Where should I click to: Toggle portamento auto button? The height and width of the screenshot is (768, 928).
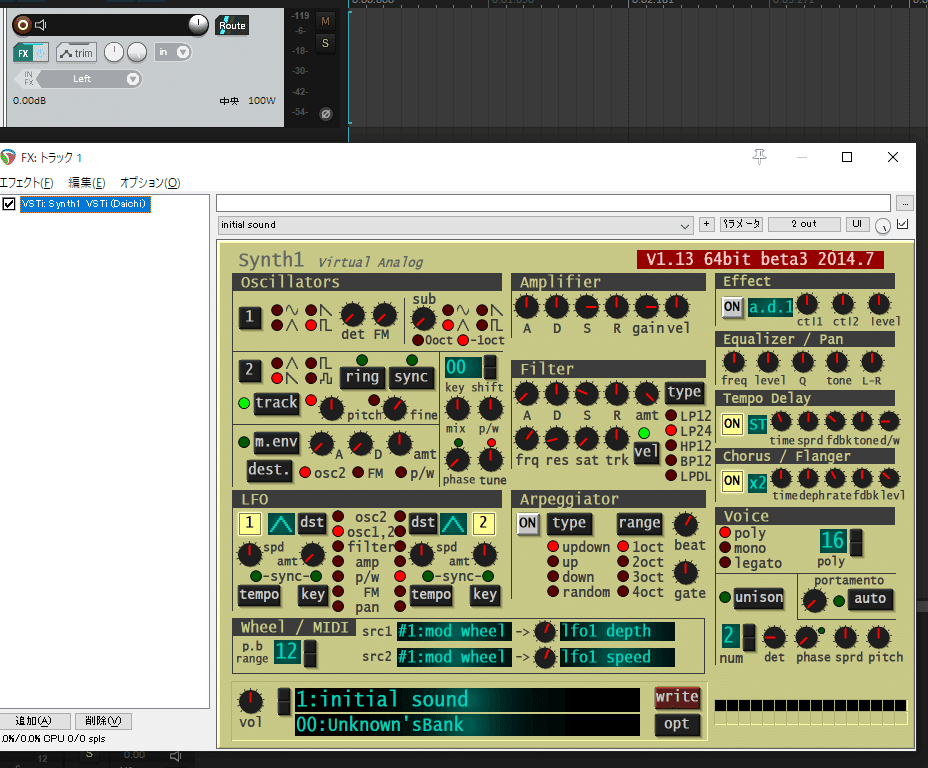[870, 599]
